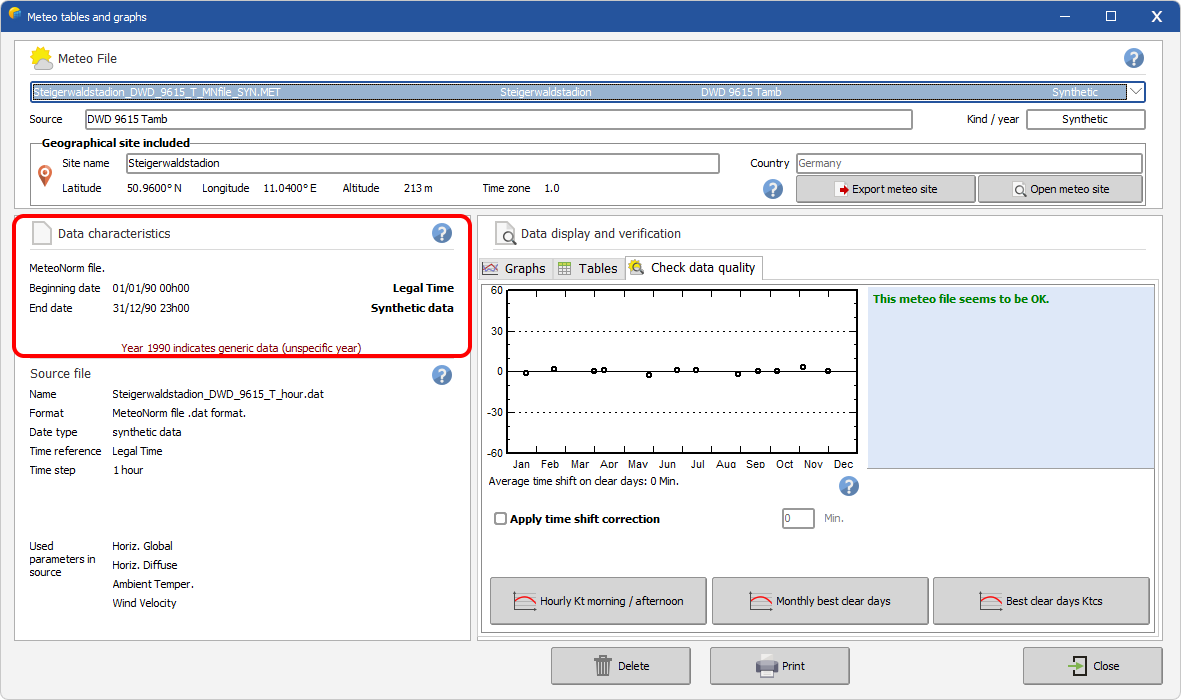Click the Altitude value 213 m
This screenshot has height=700, width=1181.
click(418, 188)
